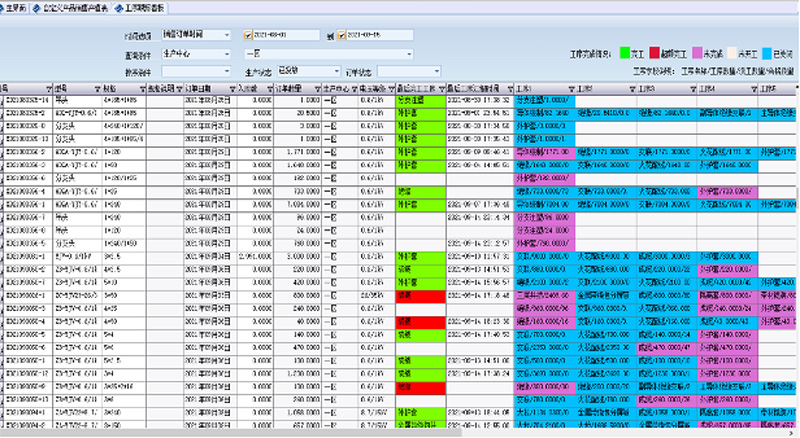
Task: Switch to the middle tab starting with 自定义
Action: tap(71, 8)
